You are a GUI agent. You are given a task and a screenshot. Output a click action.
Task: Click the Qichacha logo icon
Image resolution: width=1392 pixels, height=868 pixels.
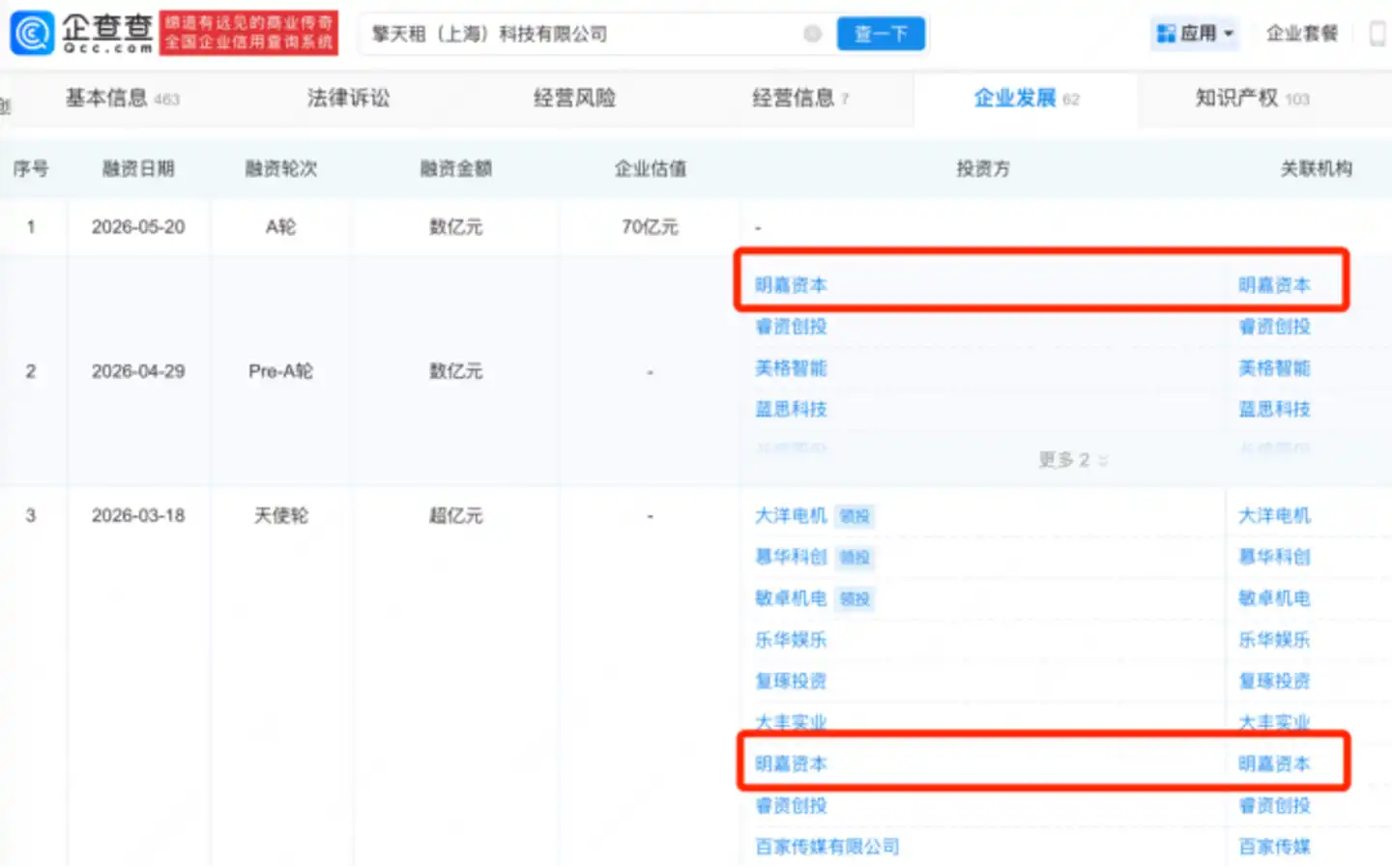tap(33, 33)
